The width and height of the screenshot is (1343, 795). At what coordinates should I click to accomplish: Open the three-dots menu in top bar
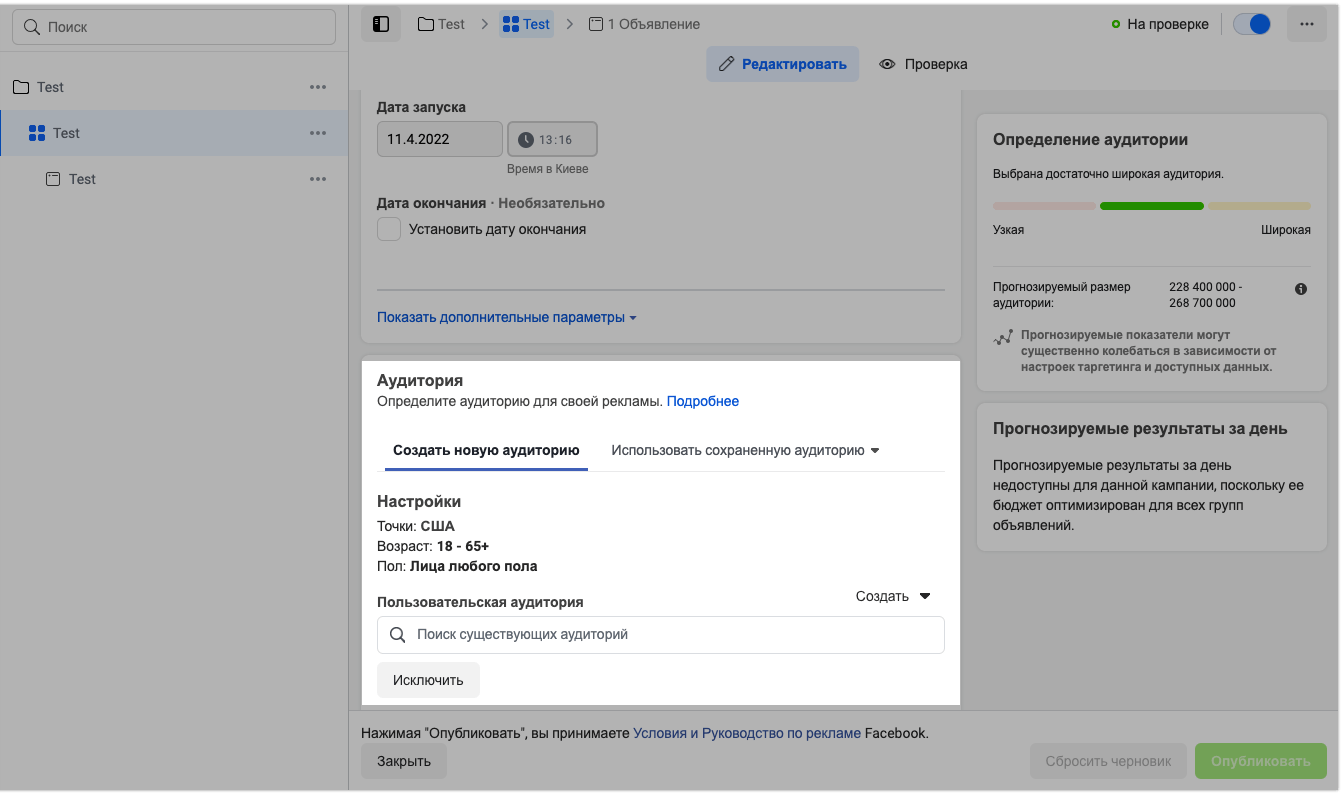point(1306,24)
